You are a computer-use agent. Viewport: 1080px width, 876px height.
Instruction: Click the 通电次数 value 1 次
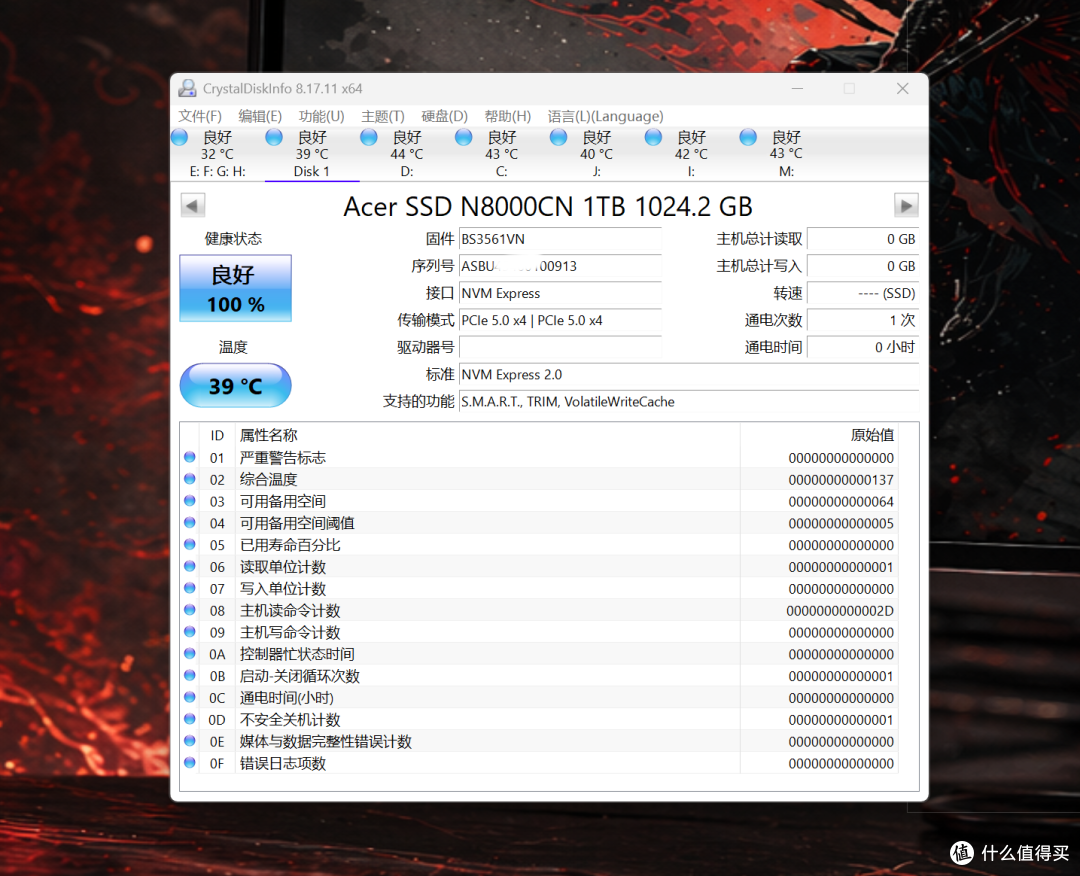[863, 320]
